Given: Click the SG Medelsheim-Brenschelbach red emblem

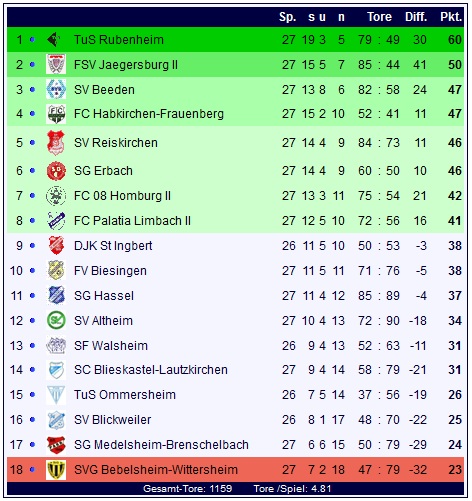Looking at the screenshot, I should tap(56, 445).
